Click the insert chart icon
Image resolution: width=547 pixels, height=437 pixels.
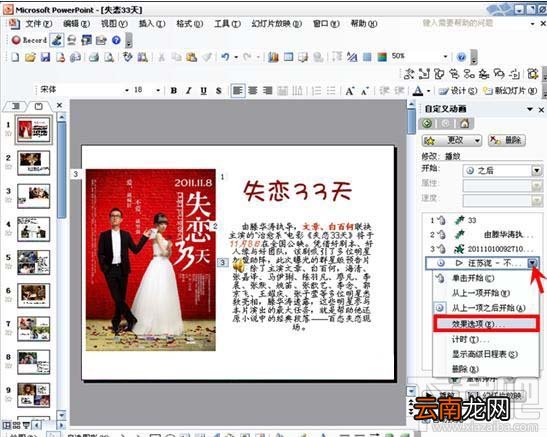tap(273, 57)
